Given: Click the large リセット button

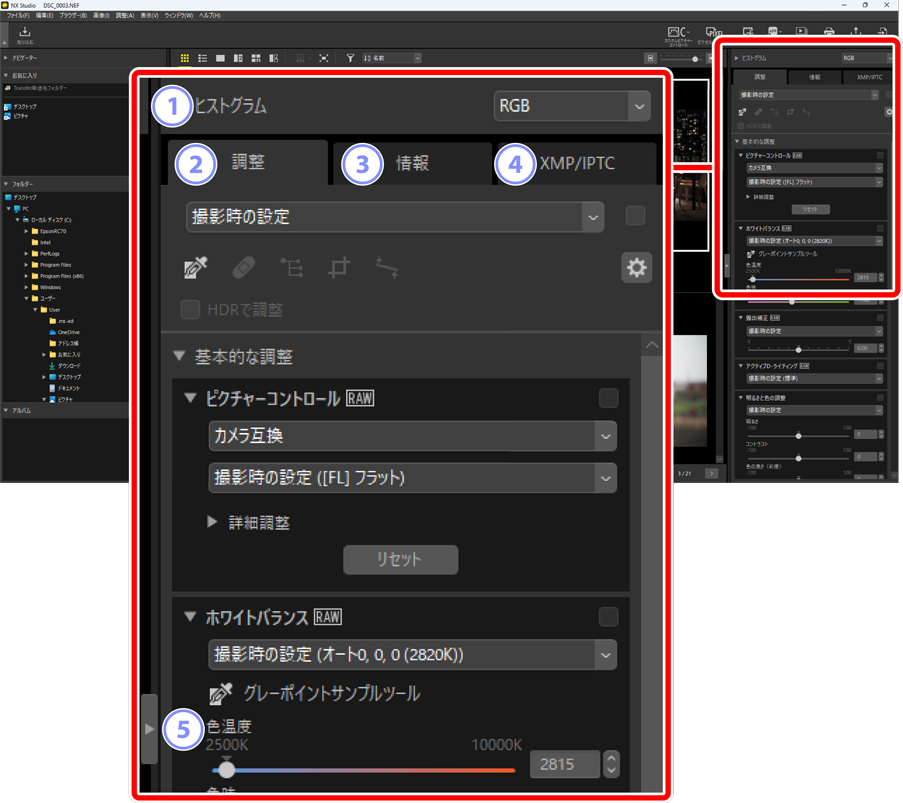Looking at the screenshot, I should (x=400, y=559).
